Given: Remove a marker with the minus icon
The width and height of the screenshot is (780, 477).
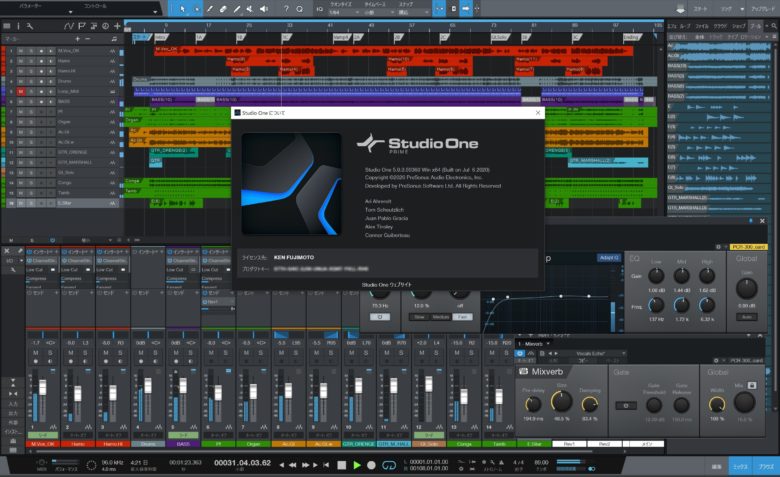Looking at the screenshot, I should pyautogui.click(x=88, y=39).
